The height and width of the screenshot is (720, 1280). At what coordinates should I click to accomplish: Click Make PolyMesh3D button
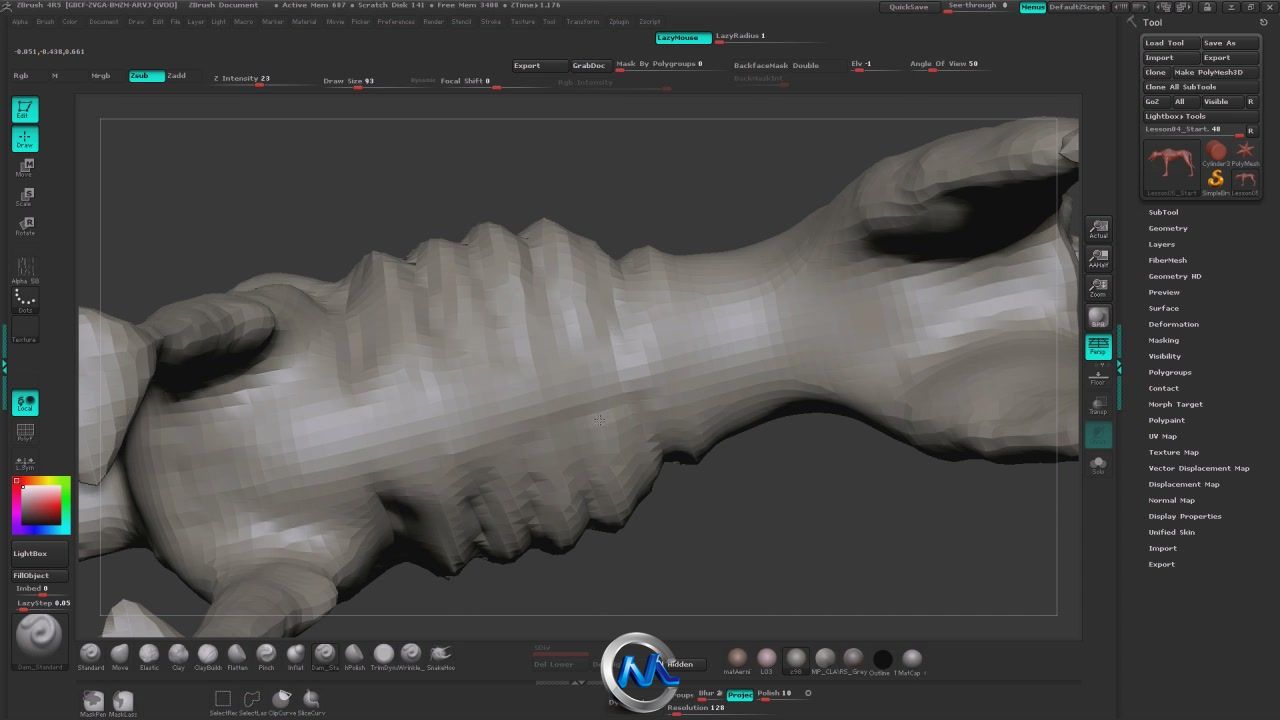pos(1215,72)
